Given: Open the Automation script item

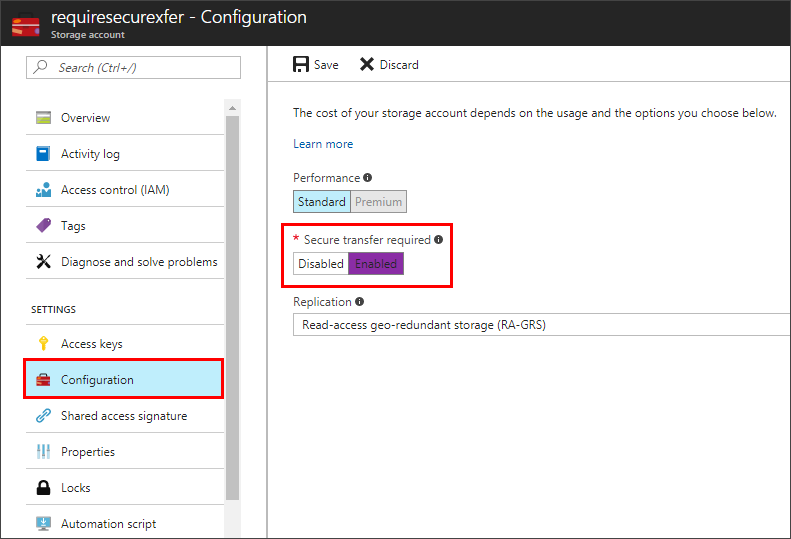Looking at the screenshot, I should pyautogui.click(x=108, y=524).
